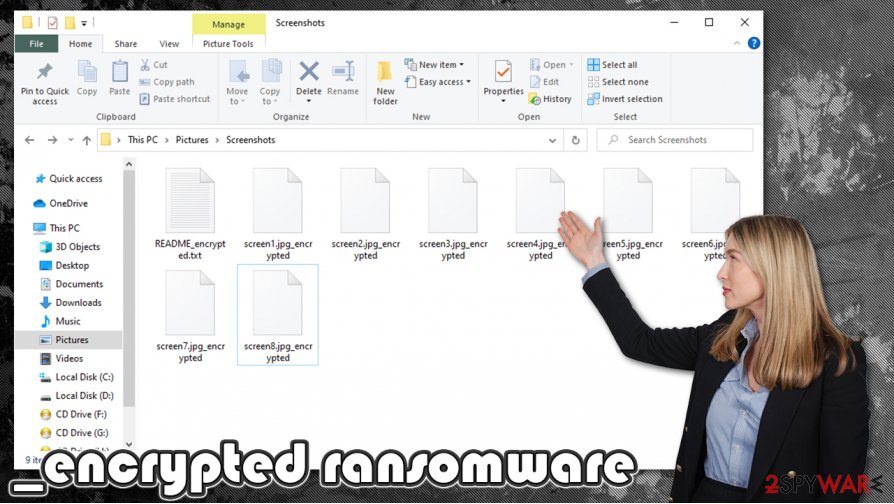
Task: Click the Manage contextual tab
Action: (229, 25)
